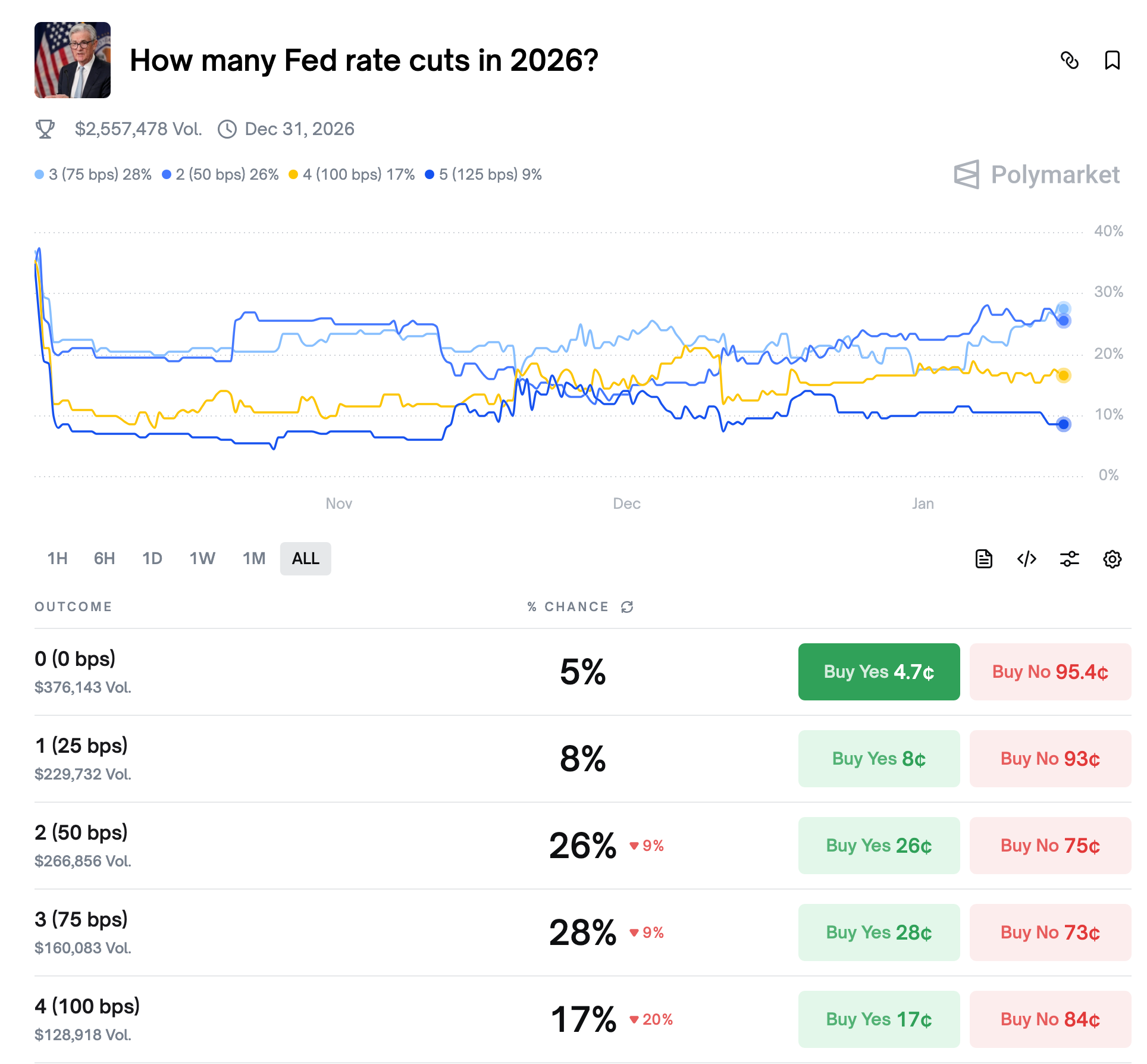
Task: Open chart settings via the gear icon
Action: 1112,559
